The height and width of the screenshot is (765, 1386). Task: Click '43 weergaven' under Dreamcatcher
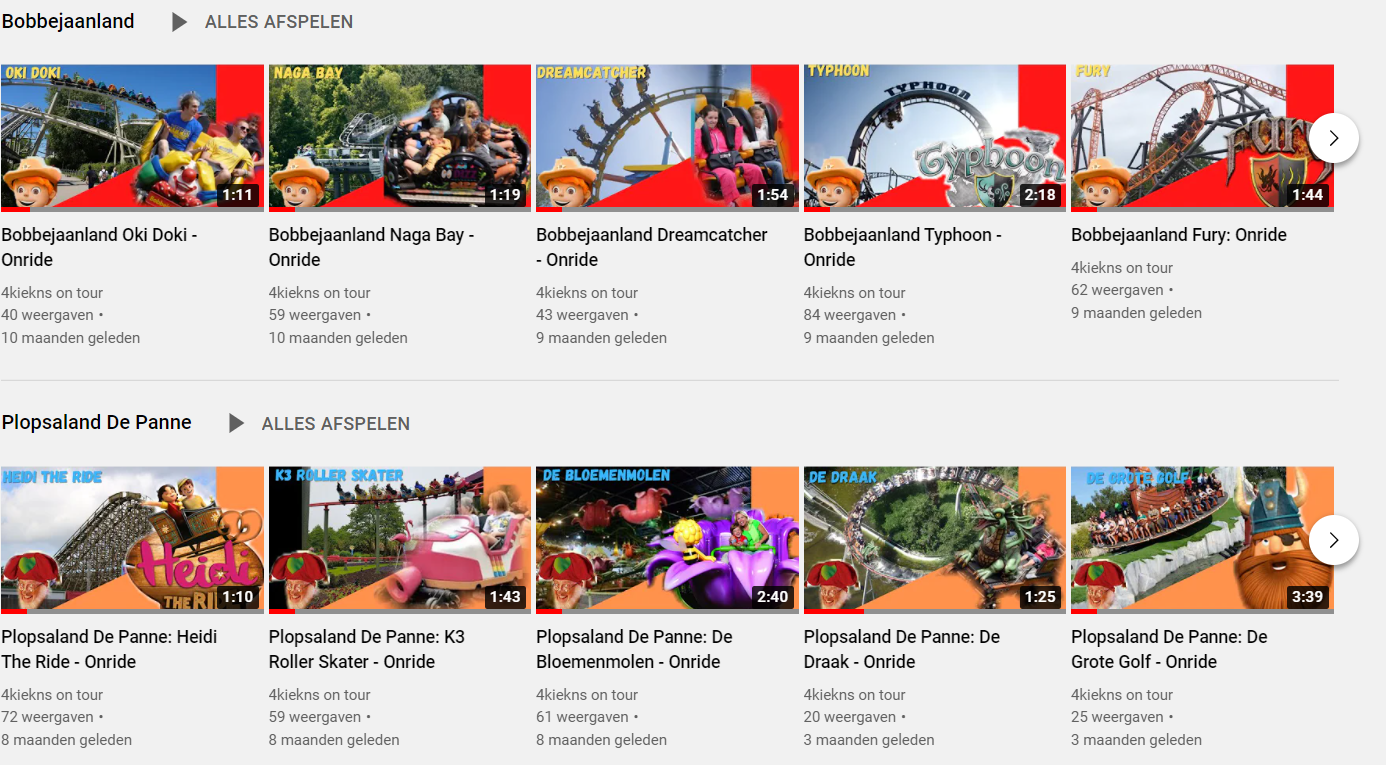tap(582, 315)
